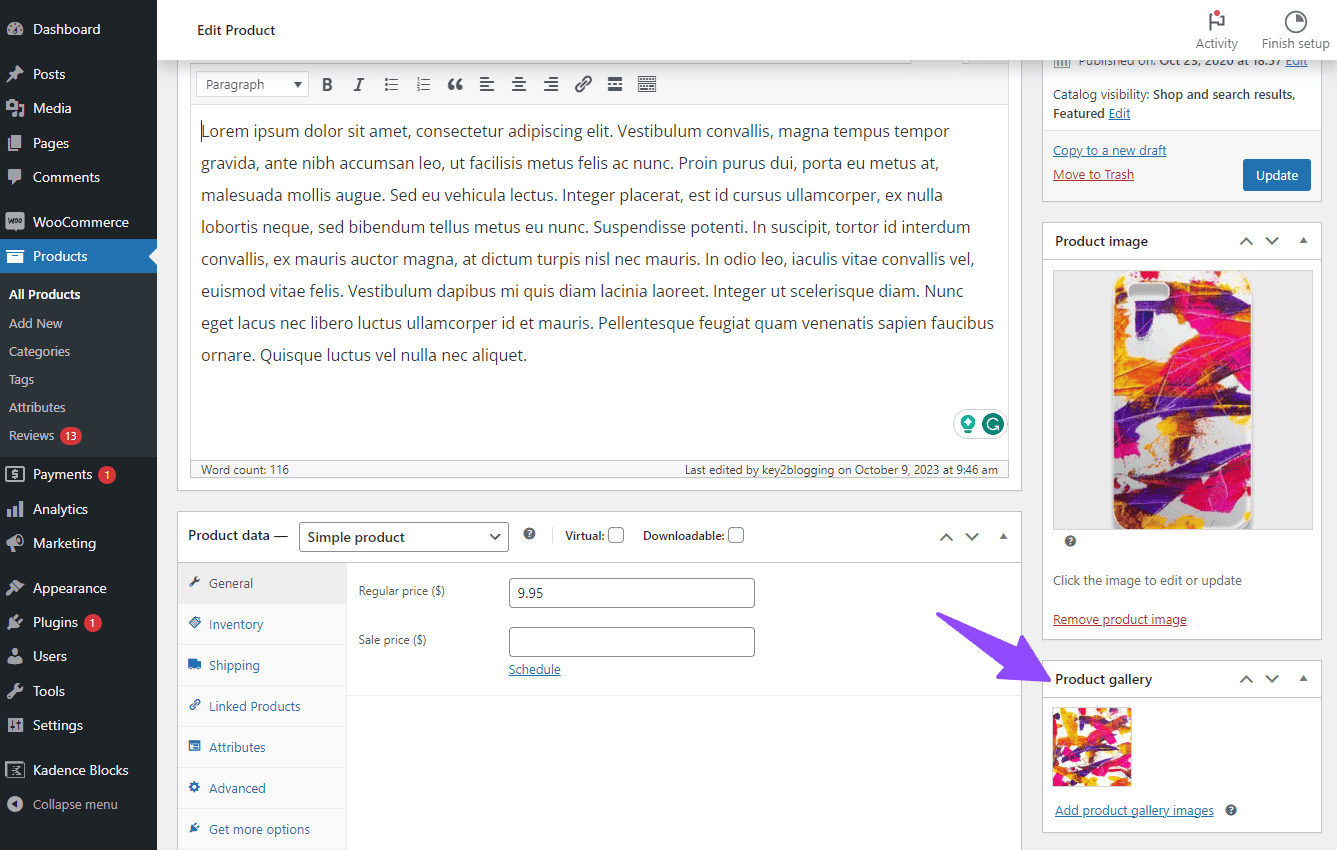
Task: Switch to the Inventory tab
Action: (x=234, y=623)
